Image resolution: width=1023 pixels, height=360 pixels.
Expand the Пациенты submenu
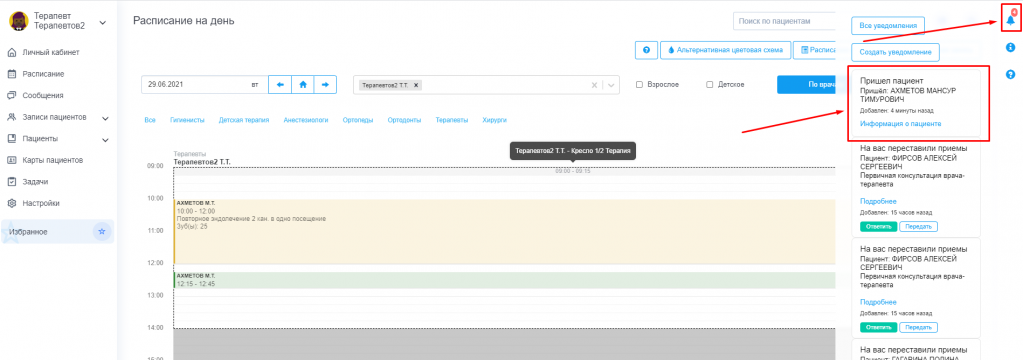(105, 140)
